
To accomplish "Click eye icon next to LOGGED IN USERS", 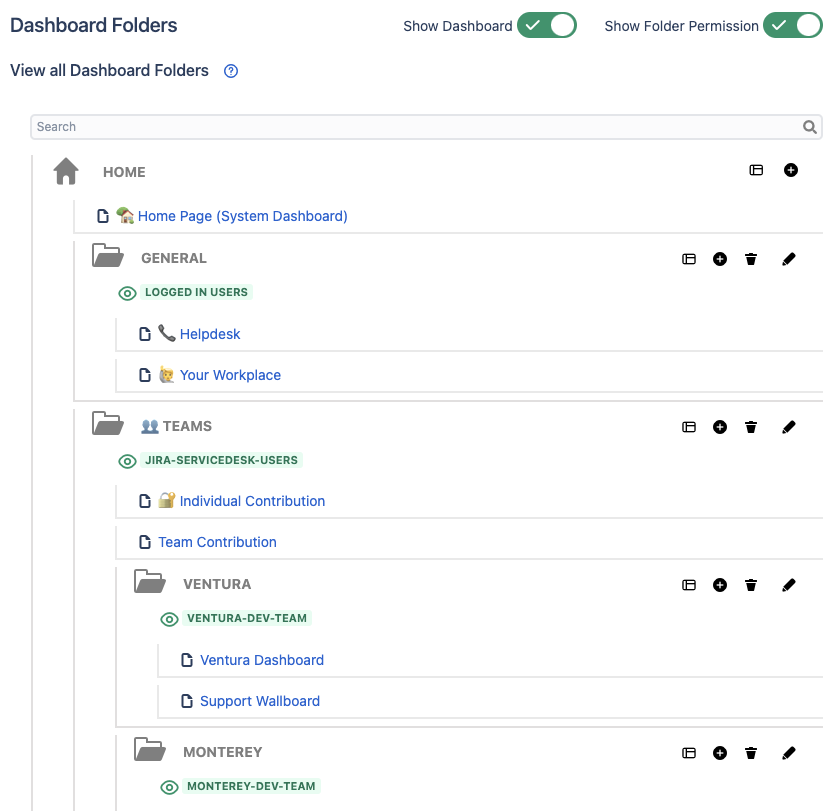I will pyautogui.click(x=127, y=293).
